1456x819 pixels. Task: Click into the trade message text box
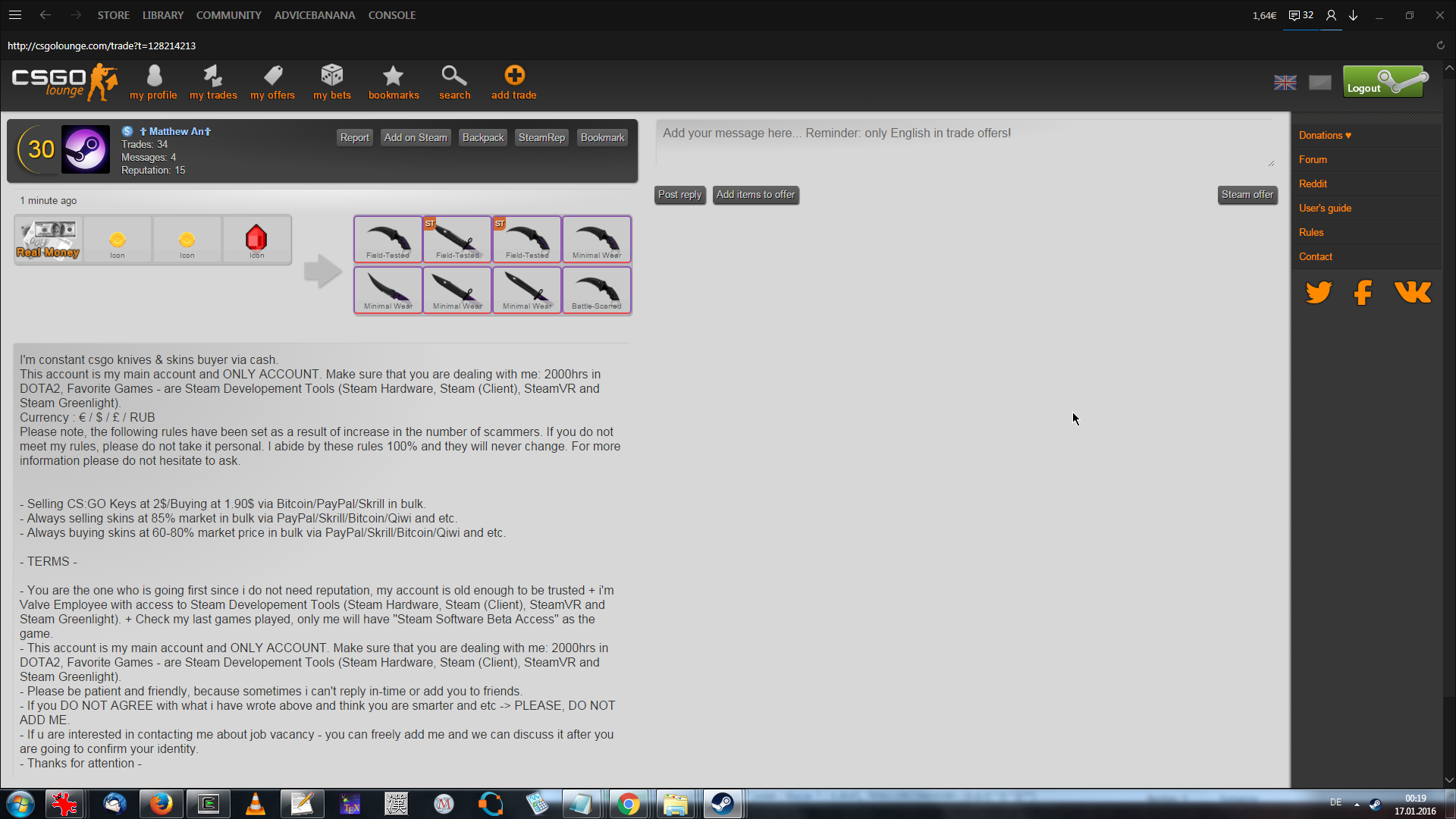click(x=965, y=143)
